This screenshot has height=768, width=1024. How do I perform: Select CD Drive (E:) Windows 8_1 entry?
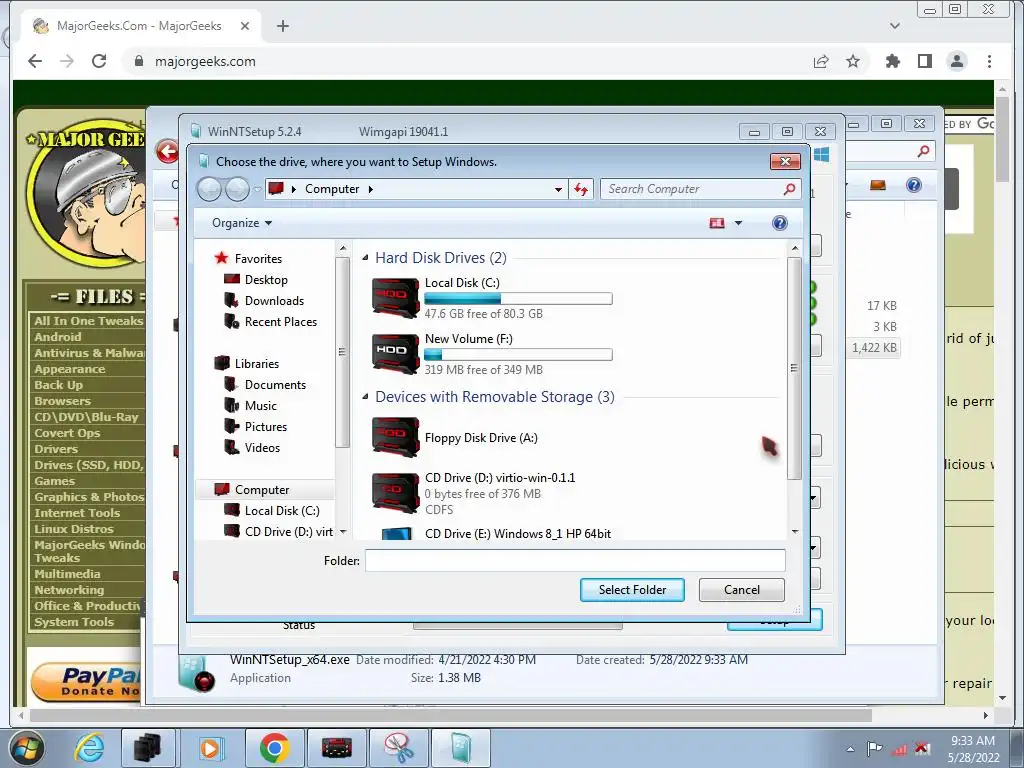(x=518, y=534)
